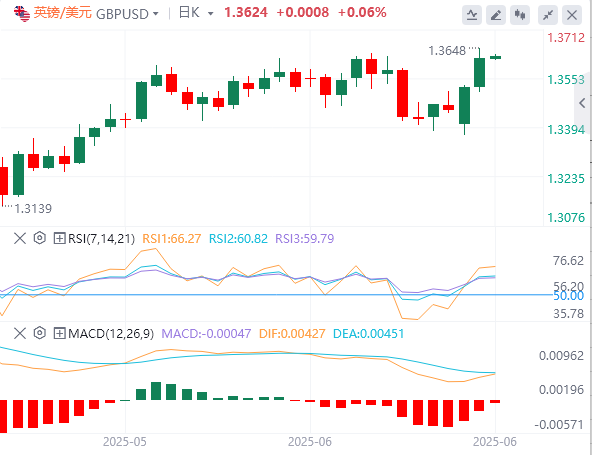Switch chart type with candlestick icon
This screenshot has width=592, height=455.
pyautogui.click(x=520, y=15)
